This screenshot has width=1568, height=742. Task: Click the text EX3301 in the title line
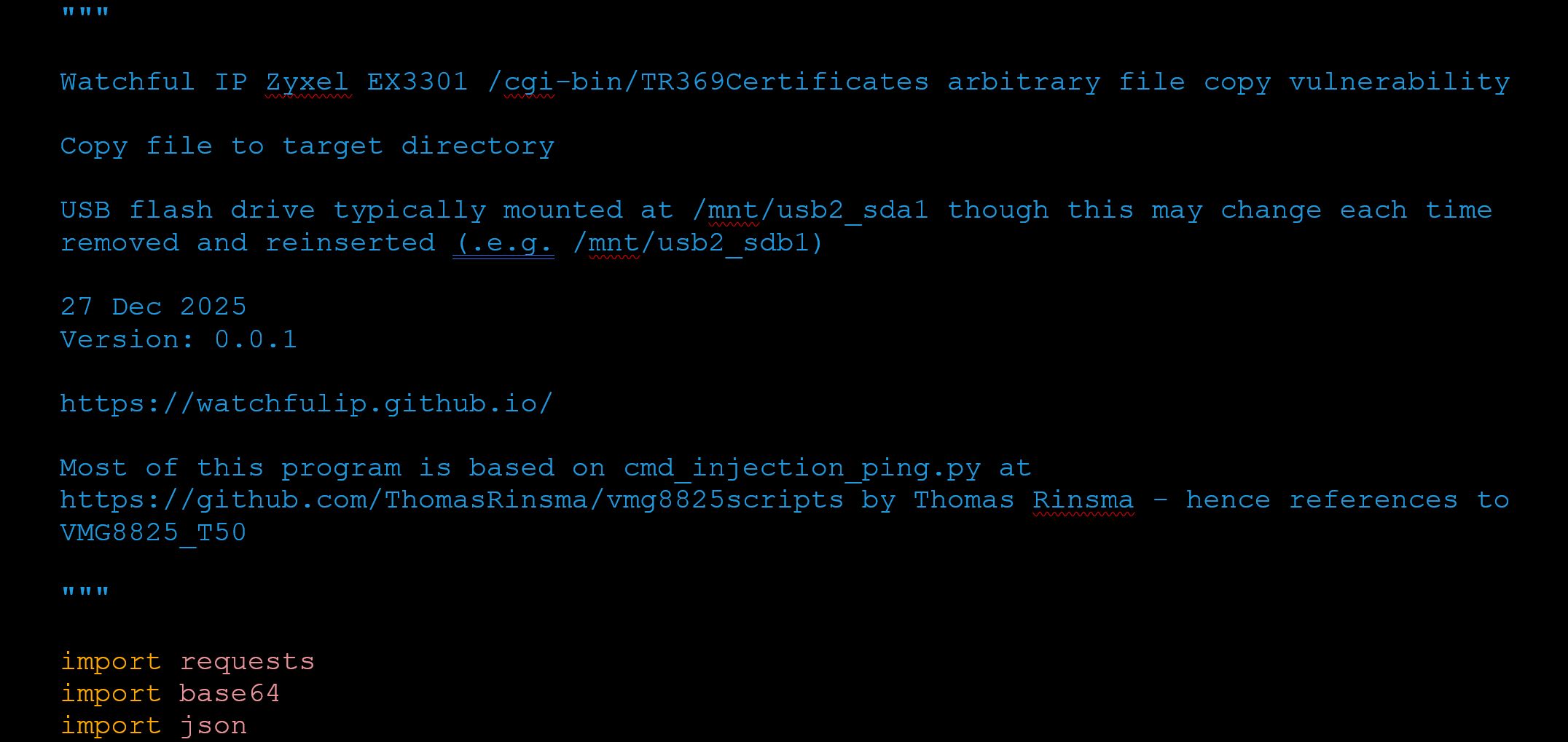point(417,82)
